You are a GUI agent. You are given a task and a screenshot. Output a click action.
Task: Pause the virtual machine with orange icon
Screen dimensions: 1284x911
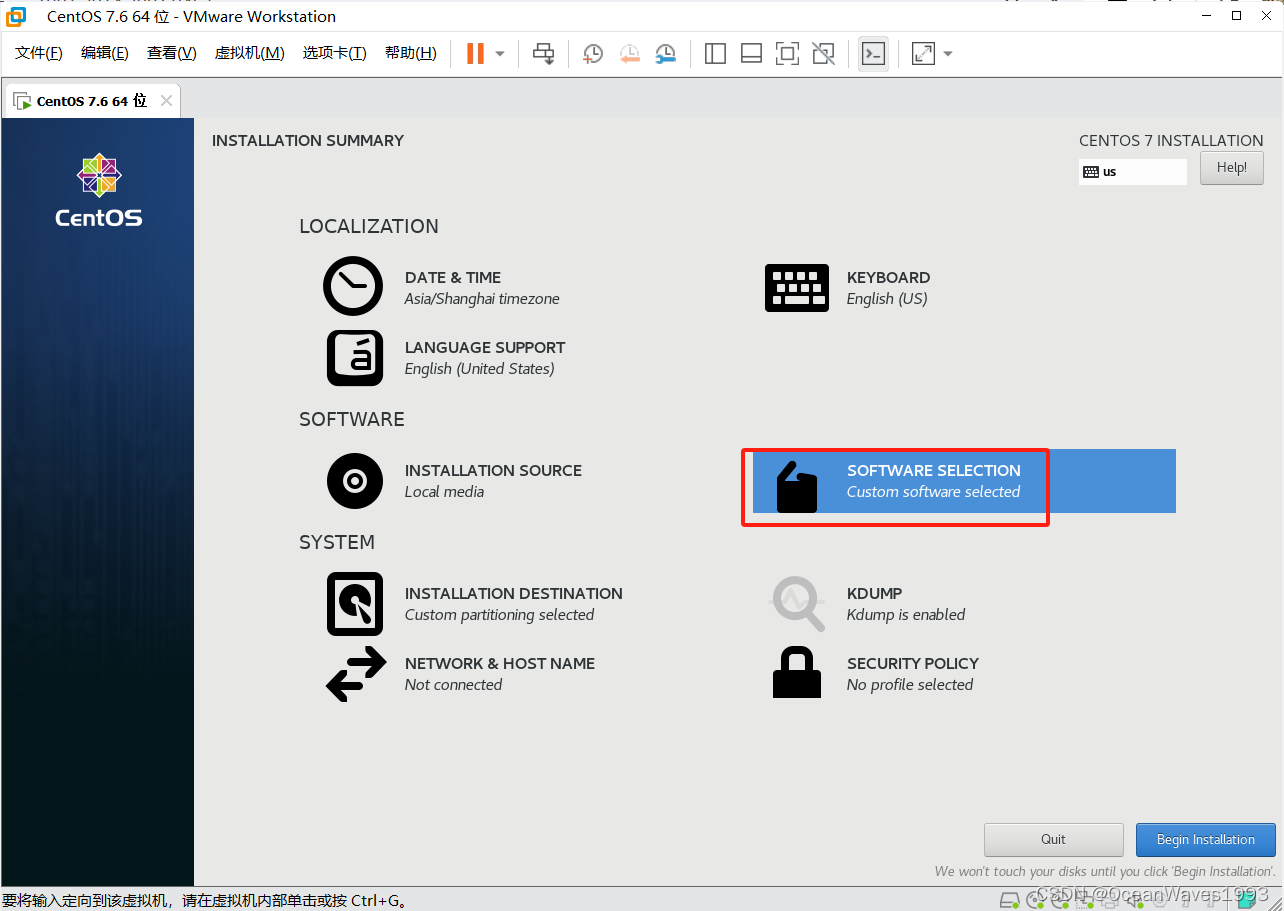(x=475, y=54)
